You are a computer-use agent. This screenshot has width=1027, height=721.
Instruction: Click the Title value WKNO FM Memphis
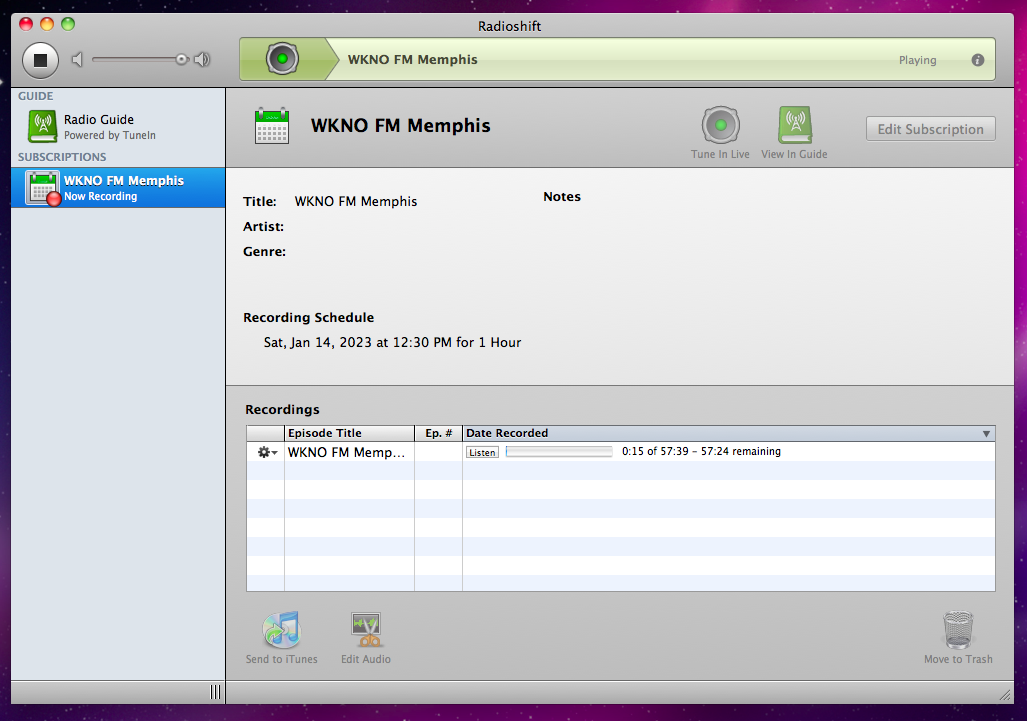pyautogui.click(x=356, y=202)
